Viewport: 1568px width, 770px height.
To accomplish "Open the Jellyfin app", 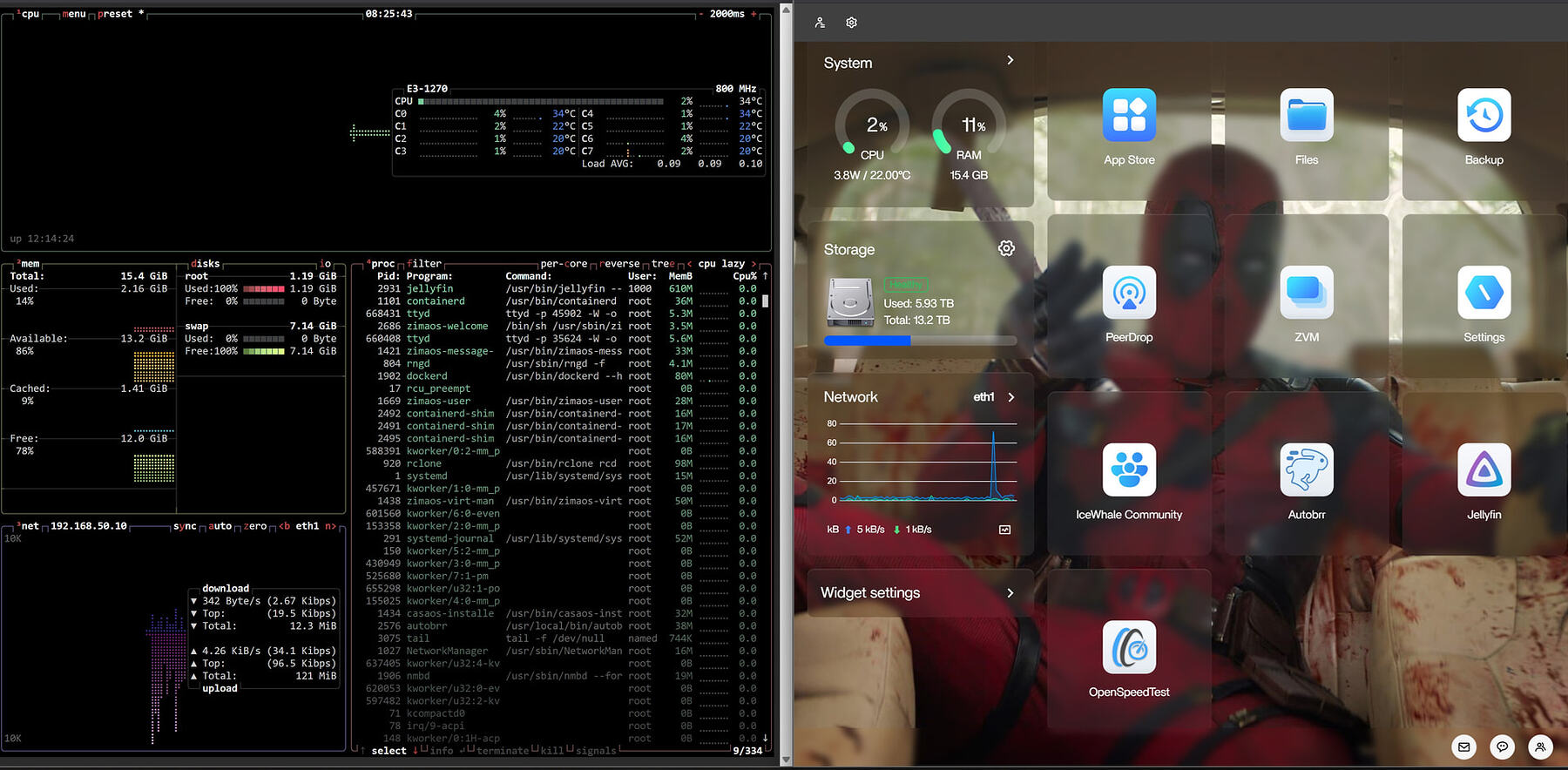I will (1484, 470).
